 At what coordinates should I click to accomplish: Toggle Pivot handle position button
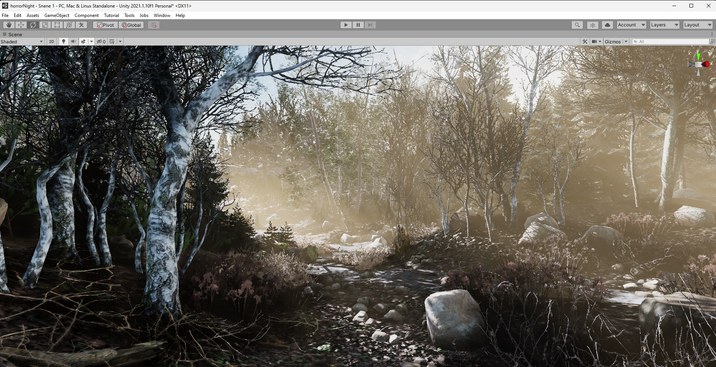tap(105, 25)
